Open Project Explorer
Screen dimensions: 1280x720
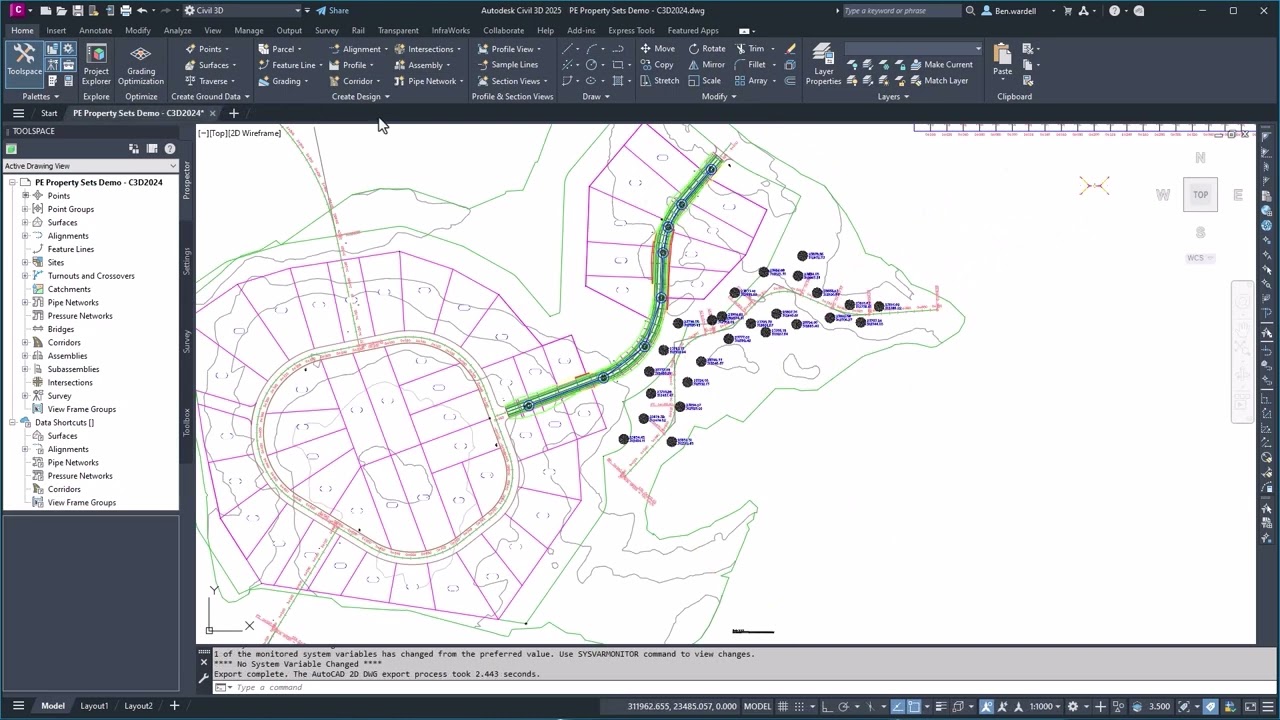96,64
